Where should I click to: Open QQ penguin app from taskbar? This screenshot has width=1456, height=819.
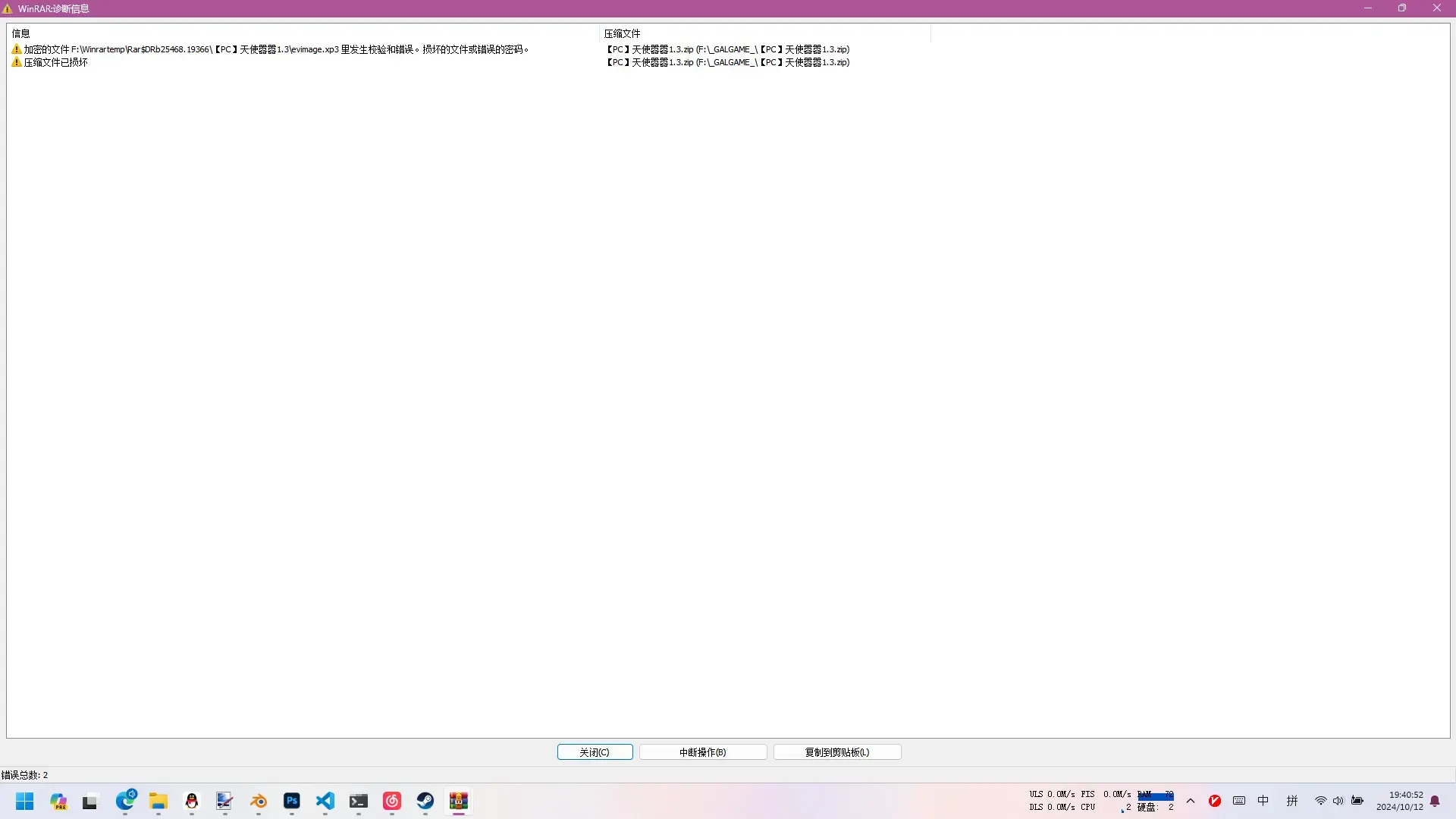point(192,802)
